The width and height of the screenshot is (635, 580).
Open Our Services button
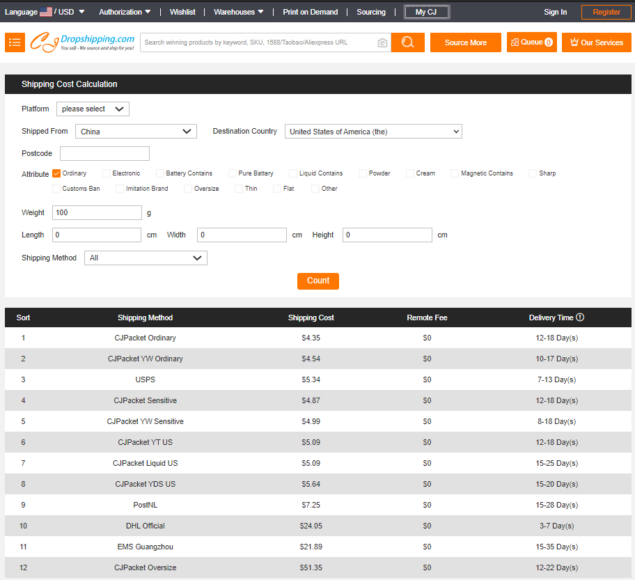pos(596,43)
